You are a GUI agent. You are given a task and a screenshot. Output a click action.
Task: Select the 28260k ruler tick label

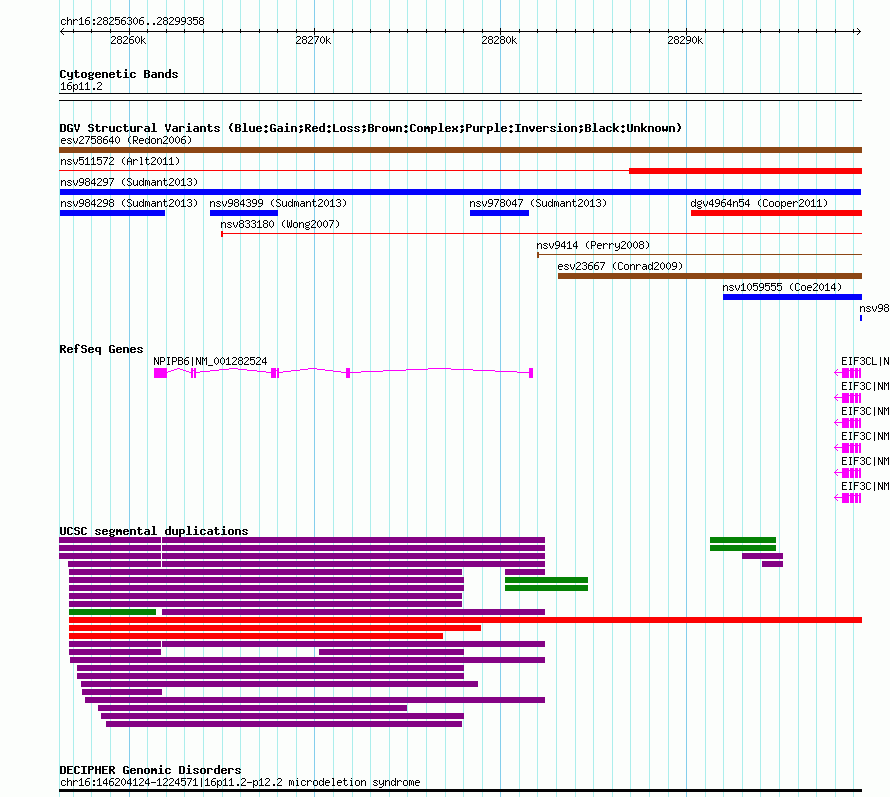click(x=128, y=40)
